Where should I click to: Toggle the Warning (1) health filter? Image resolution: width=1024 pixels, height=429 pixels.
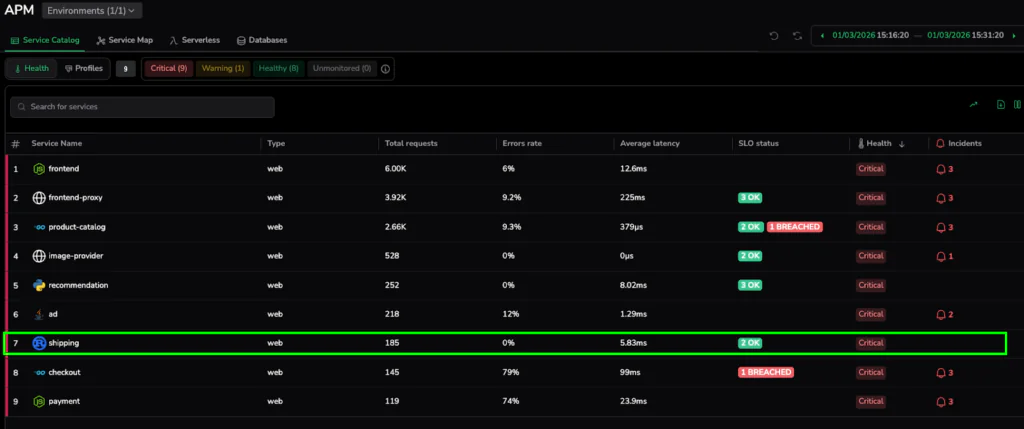pos(222,69)
